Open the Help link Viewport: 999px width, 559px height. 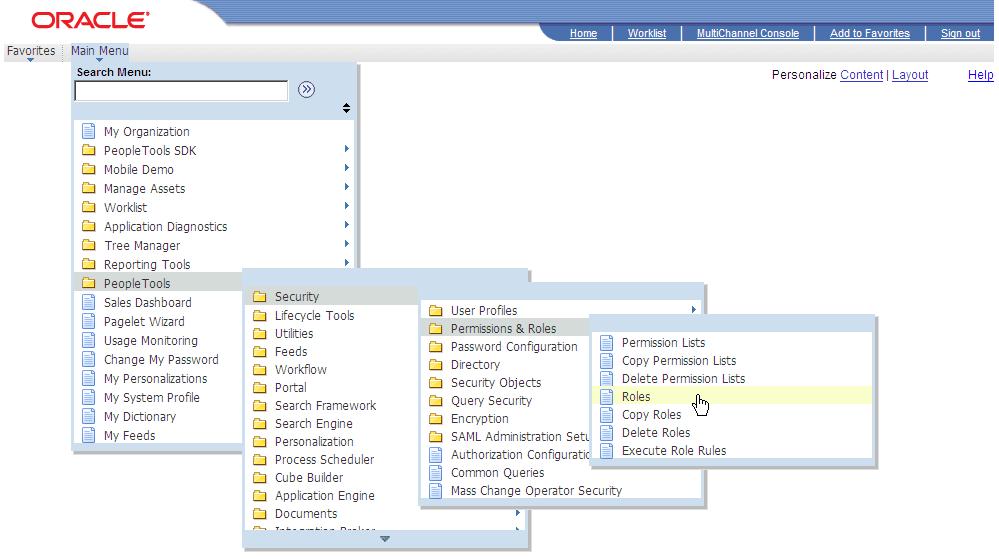point(981,75)
